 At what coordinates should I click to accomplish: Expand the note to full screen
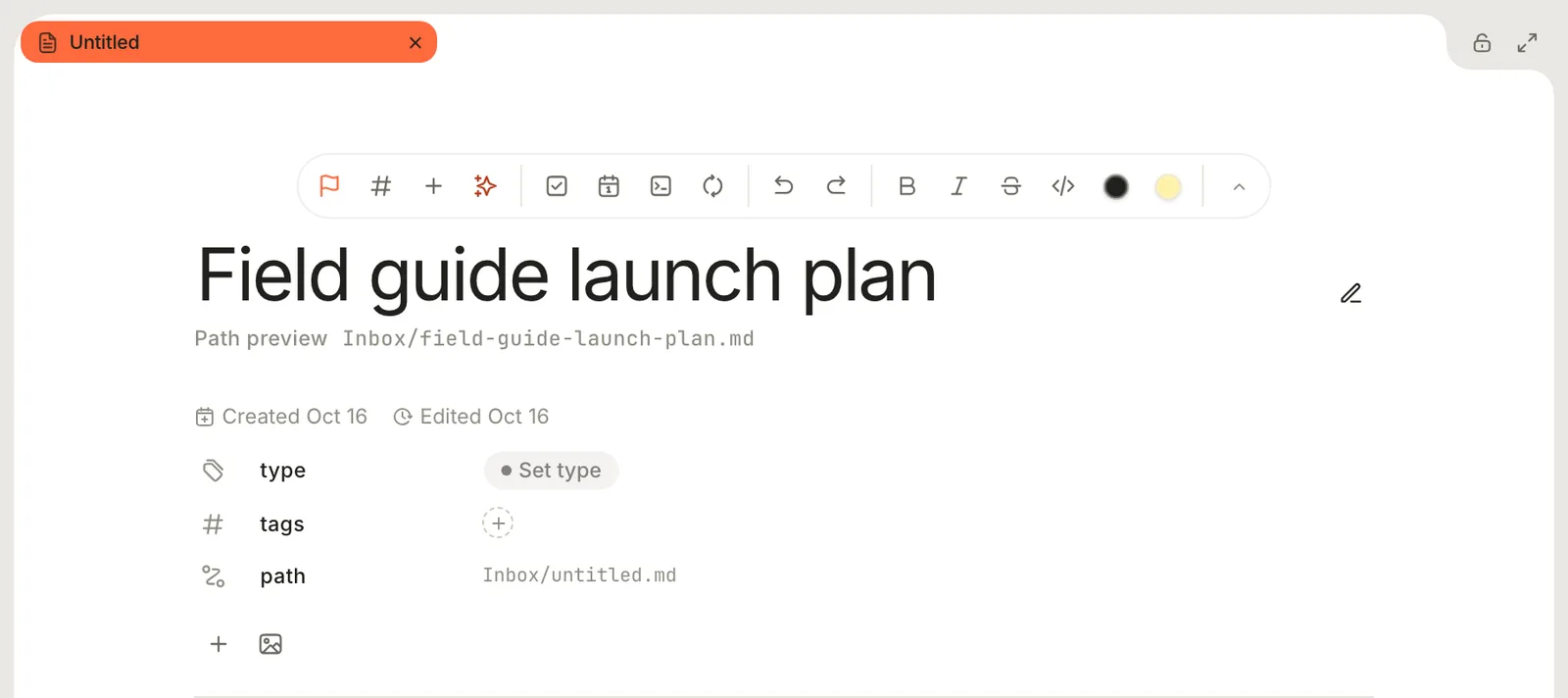point(1527,42)
